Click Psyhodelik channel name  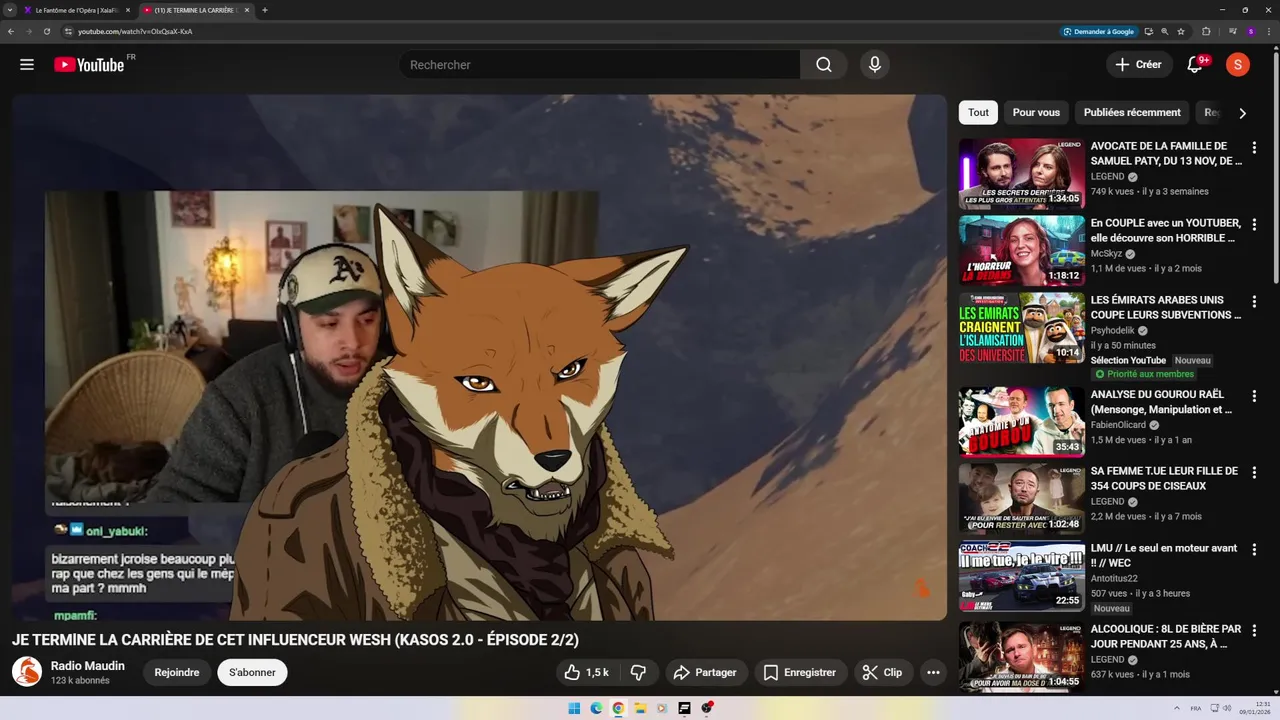pos(1113,331)
